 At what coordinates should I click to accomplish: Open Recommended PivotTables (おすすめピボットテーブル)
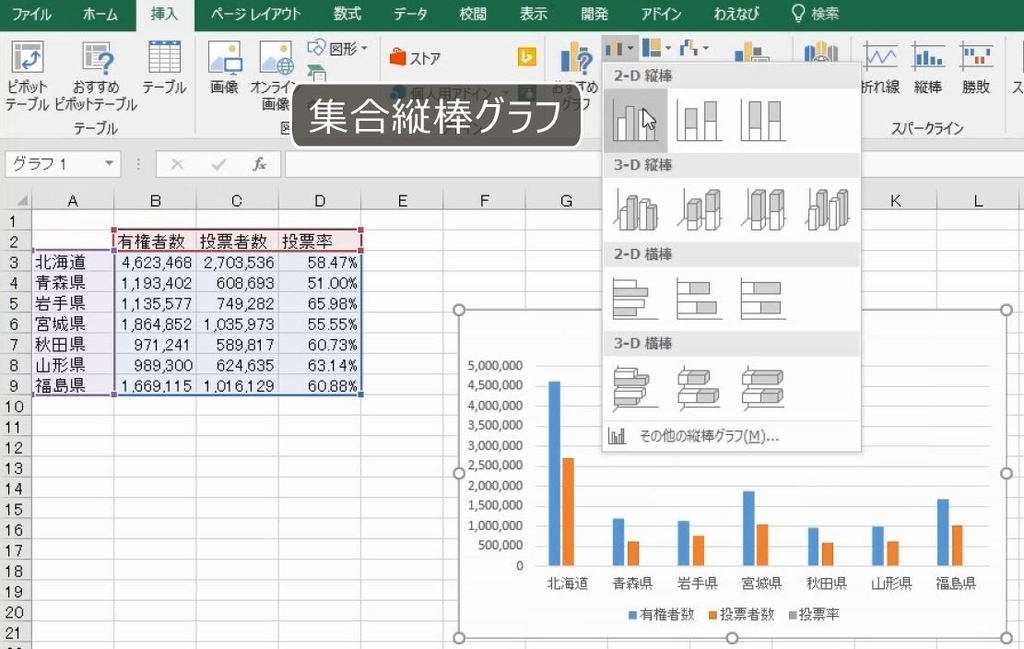[96, 75]
